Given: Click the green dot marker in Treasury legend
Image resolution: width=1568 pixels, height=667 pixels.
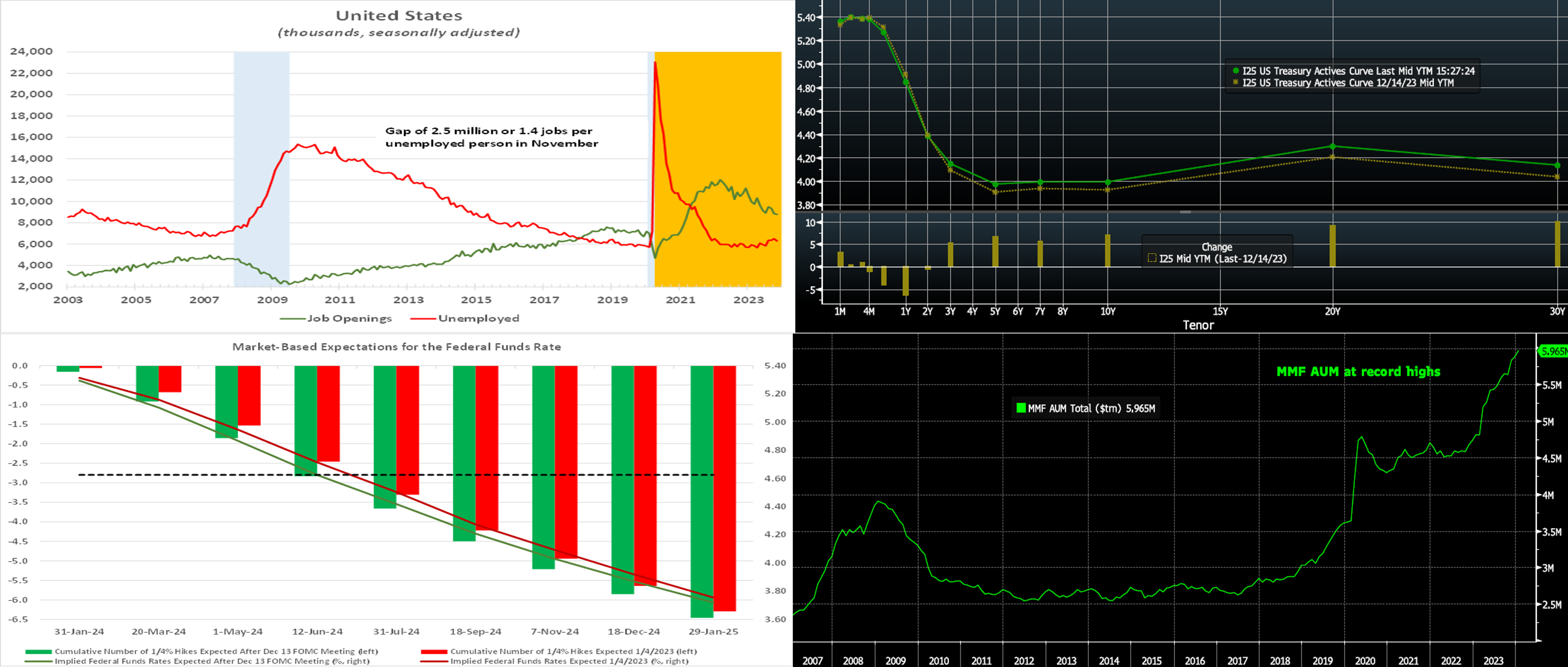Looking at the screenshot, I should (x=1236, y=71).
